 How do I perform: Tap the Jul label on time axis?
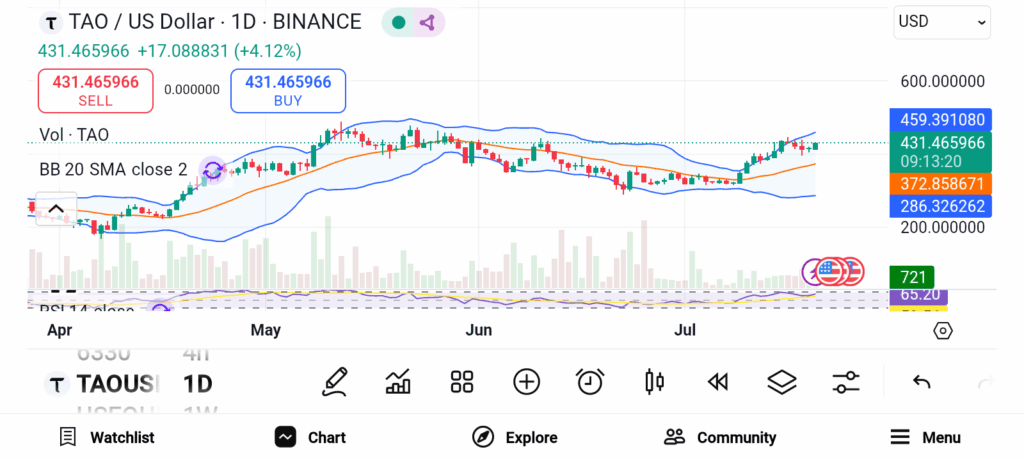tap(685, 330)
